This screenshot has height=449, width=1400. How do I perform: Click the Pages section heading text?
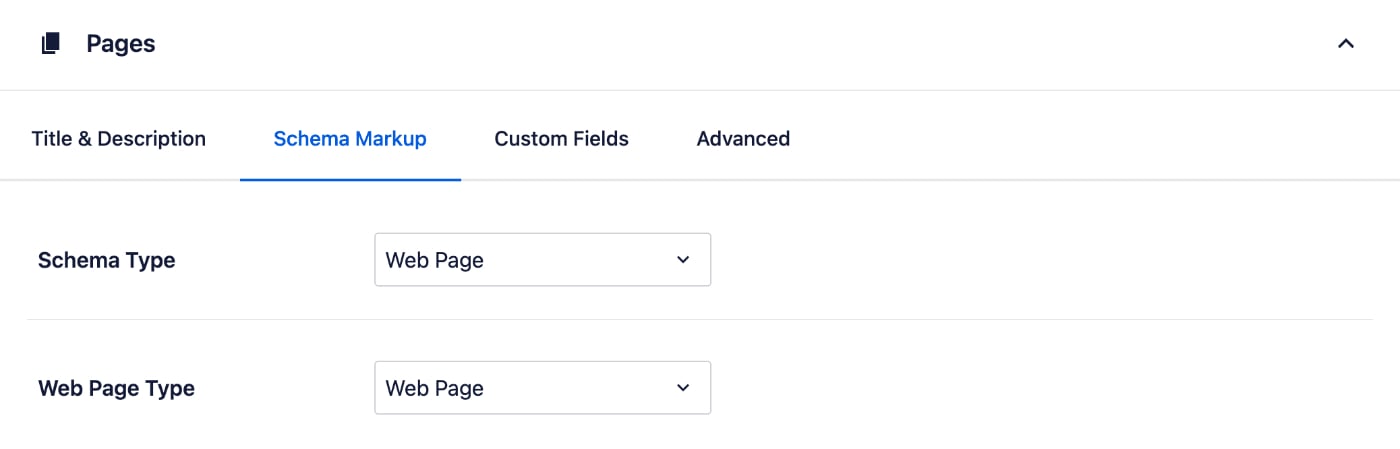click(121, 44)
